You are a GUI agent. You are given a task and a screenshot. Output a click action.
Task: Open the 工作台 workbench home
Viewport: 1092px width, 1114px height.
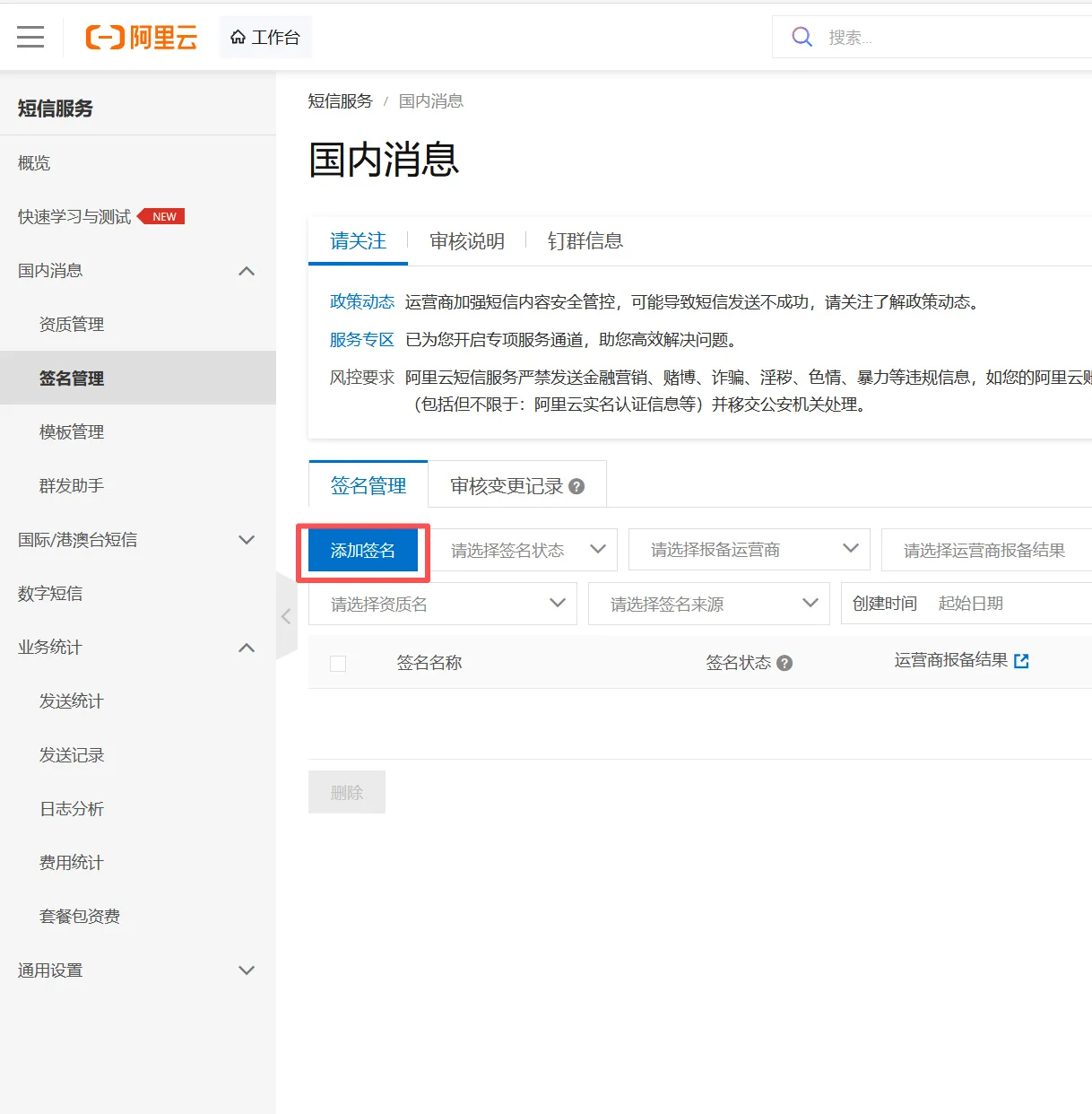click(265, 37)
